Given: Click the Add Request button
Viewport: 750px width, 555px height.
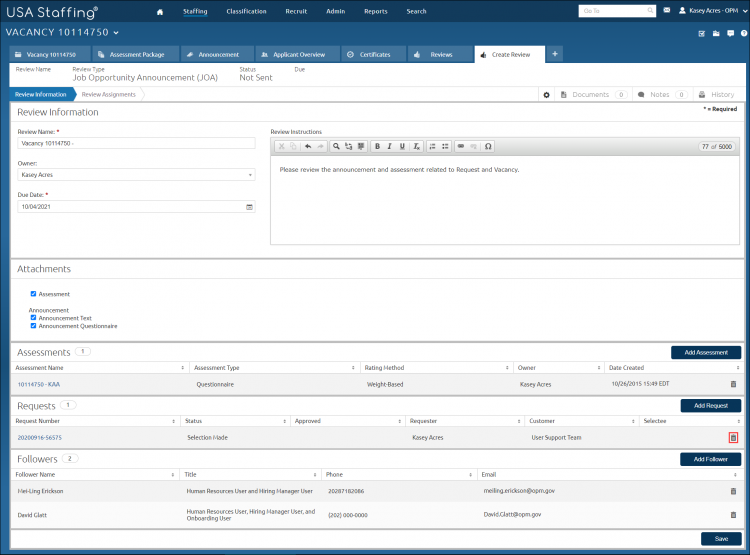Looking at the screenshot, I should pos(711,406).
